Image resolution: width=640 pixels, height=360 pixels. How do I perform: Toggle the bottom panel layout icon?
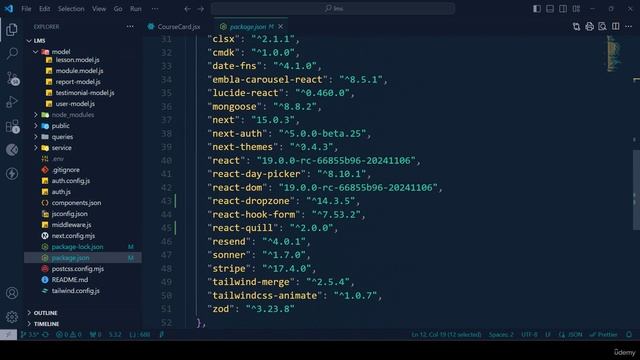coord(550,9)
